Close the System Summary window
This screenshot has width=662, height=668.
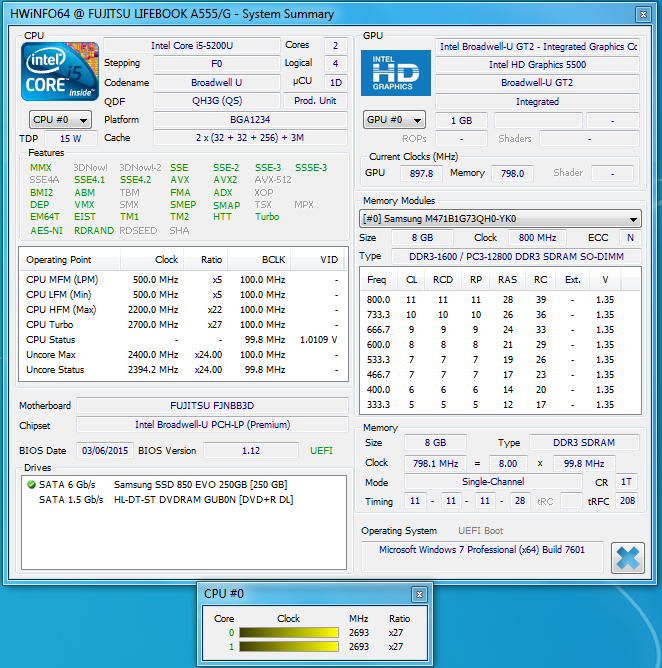pos(643,14)
